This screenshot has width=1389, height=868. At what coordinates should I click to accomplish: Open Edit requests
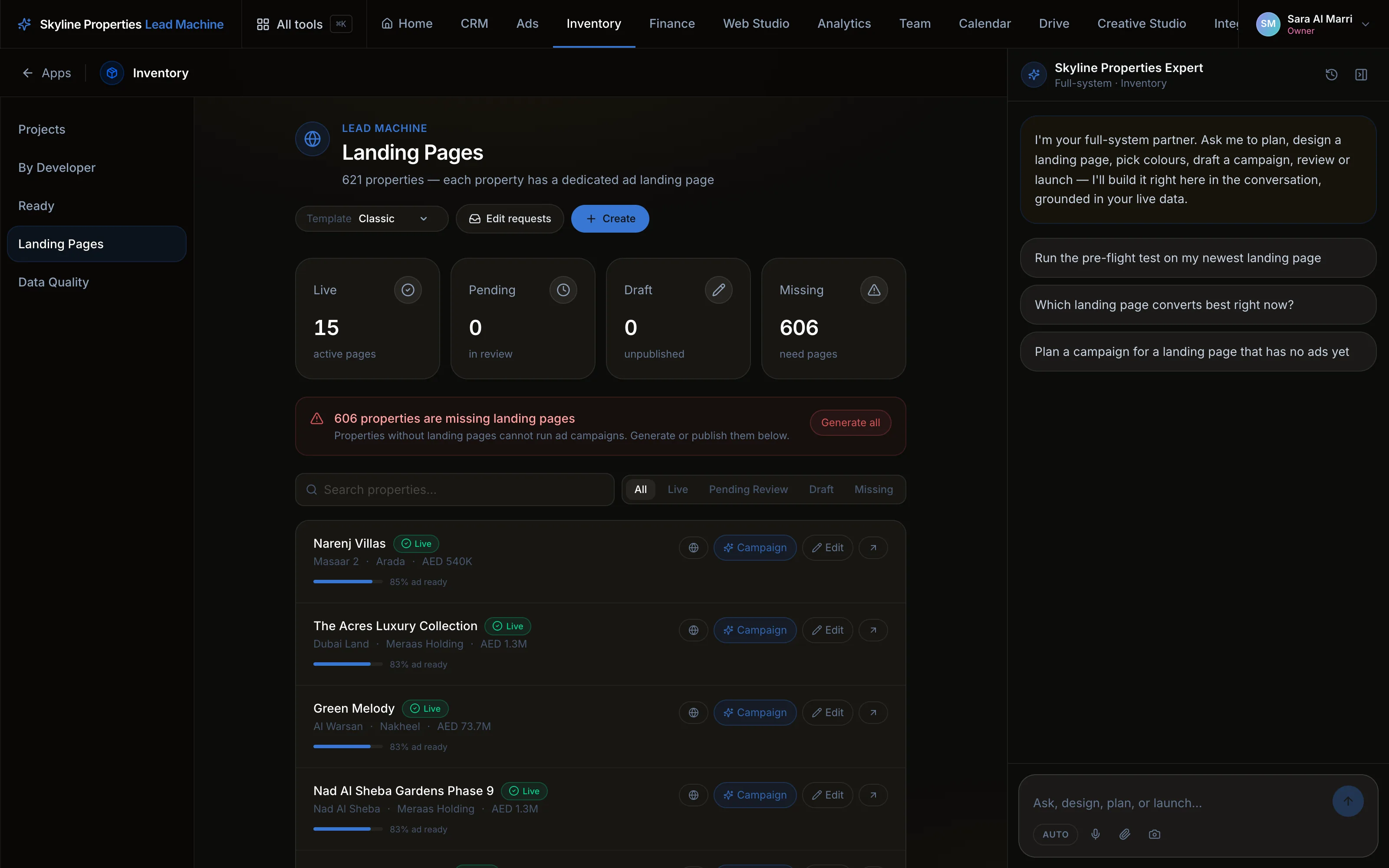pos(510,219)
